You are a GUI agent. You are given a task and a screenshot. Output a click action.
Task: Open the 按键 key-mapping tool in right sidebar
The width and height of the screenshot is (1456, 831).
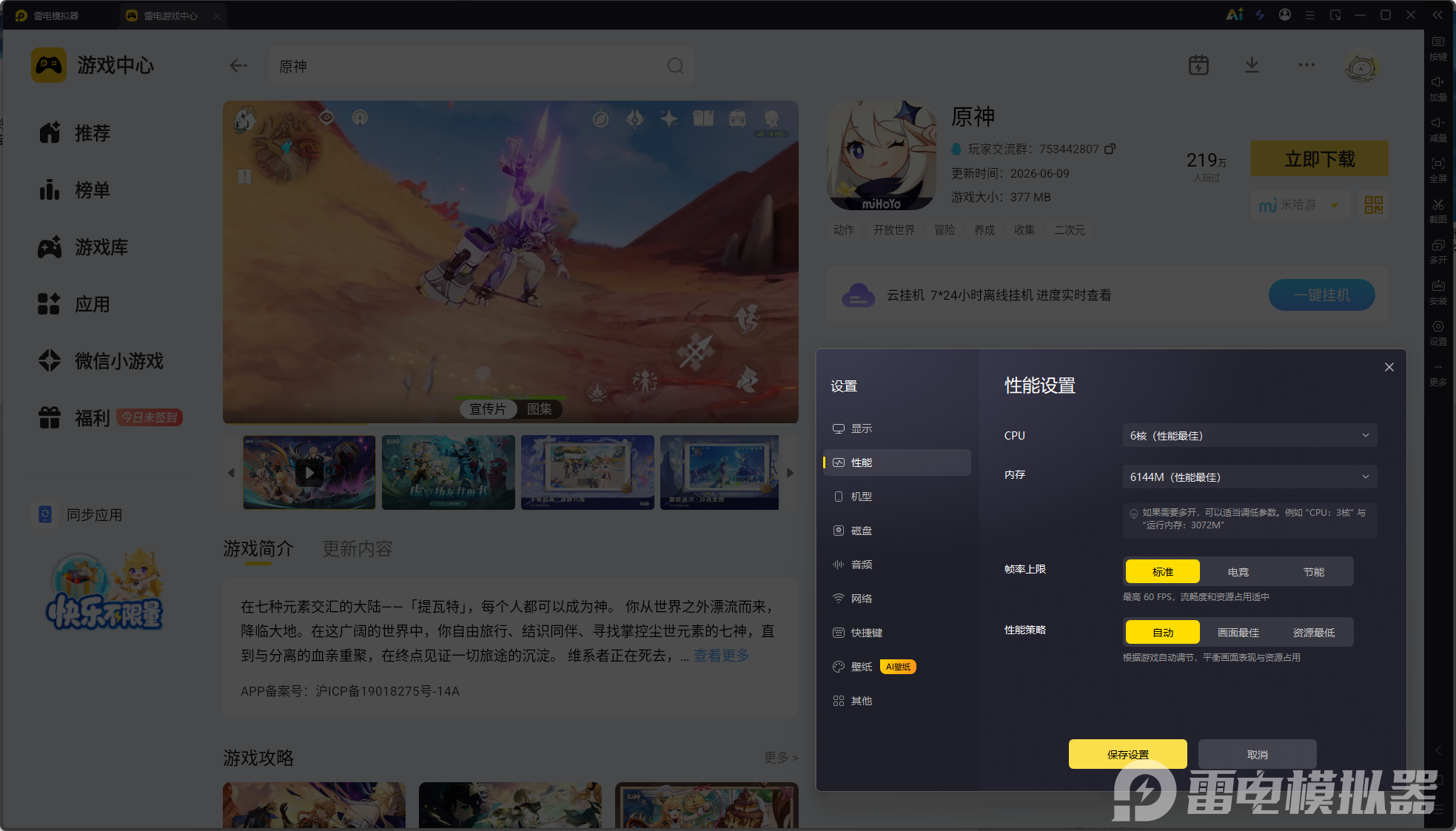point(1437,48)
